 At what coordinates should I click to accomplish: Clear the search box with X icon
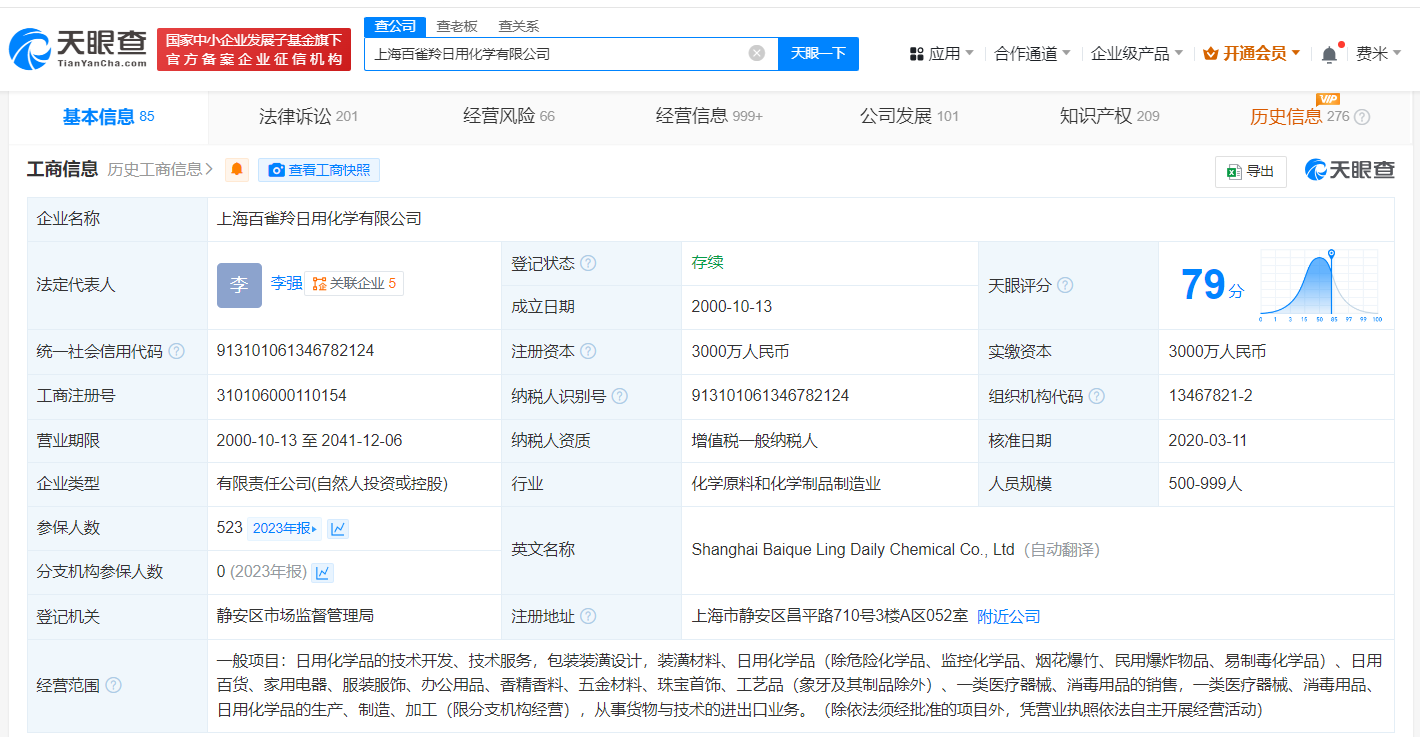click(x=757, y=53)
